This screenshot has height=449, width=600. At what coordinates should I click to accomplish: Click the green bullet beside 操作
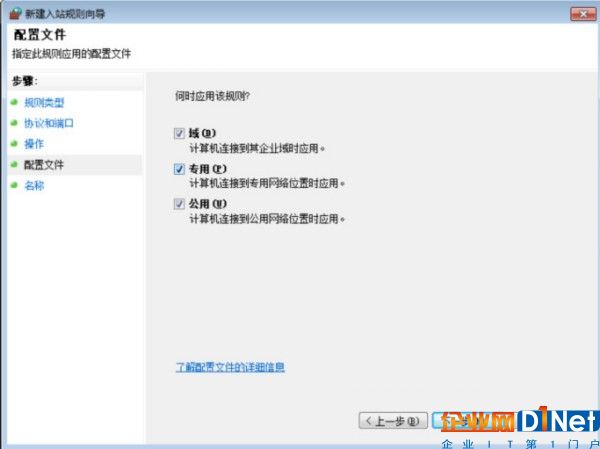click(x=15, y=144)
